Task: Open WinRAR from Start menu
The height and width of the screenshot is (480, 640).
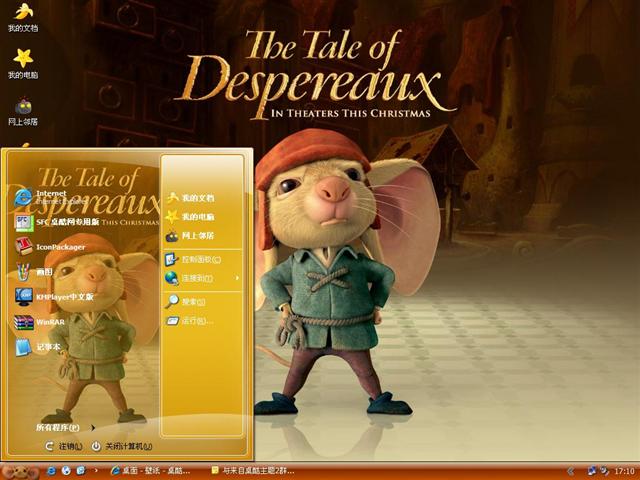Action: click(x=40, y=322)
